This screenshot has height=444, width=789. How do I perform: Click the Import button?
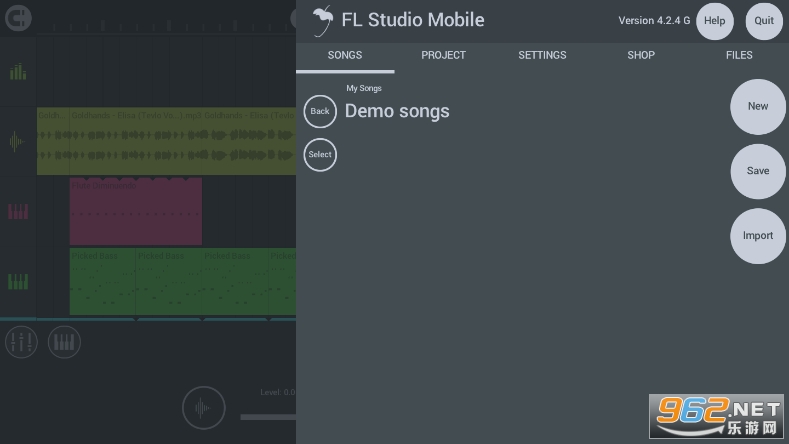tap(758, 236)
